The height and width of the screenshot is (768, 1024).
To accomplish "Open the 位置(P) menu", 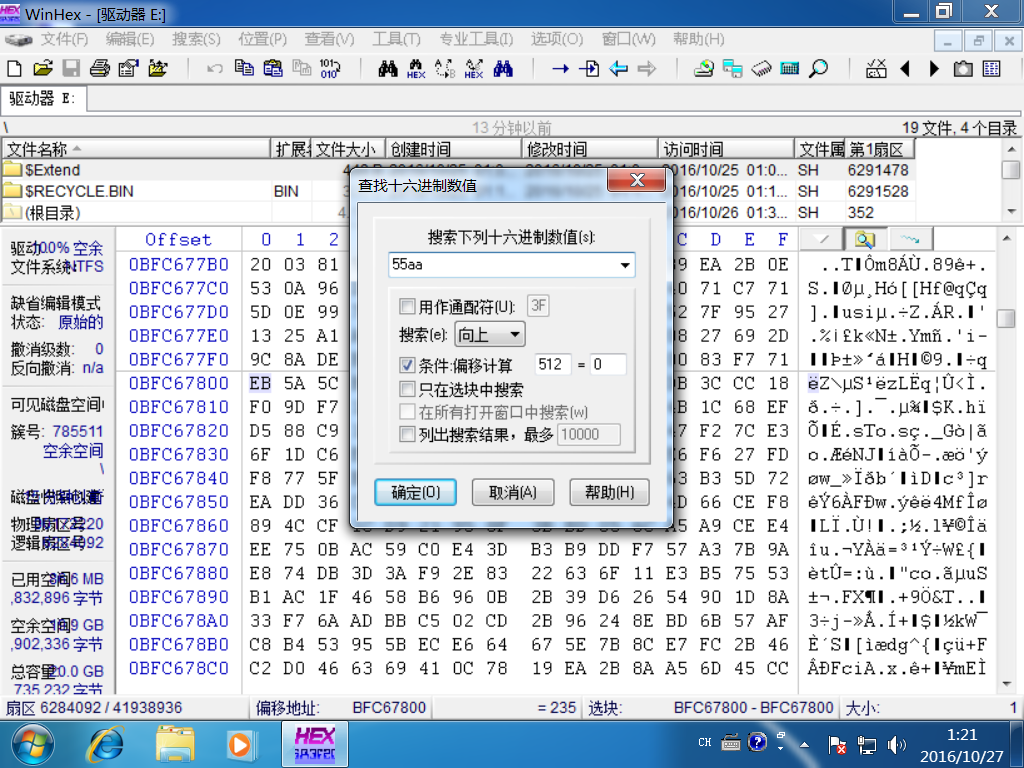I will 262,39.
